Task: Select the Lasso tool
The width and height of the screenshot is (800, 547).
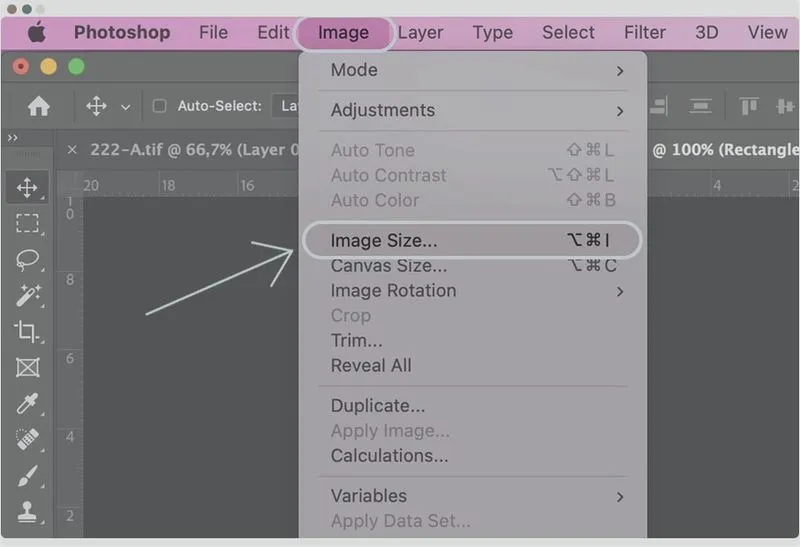Action: pos(27,259)
